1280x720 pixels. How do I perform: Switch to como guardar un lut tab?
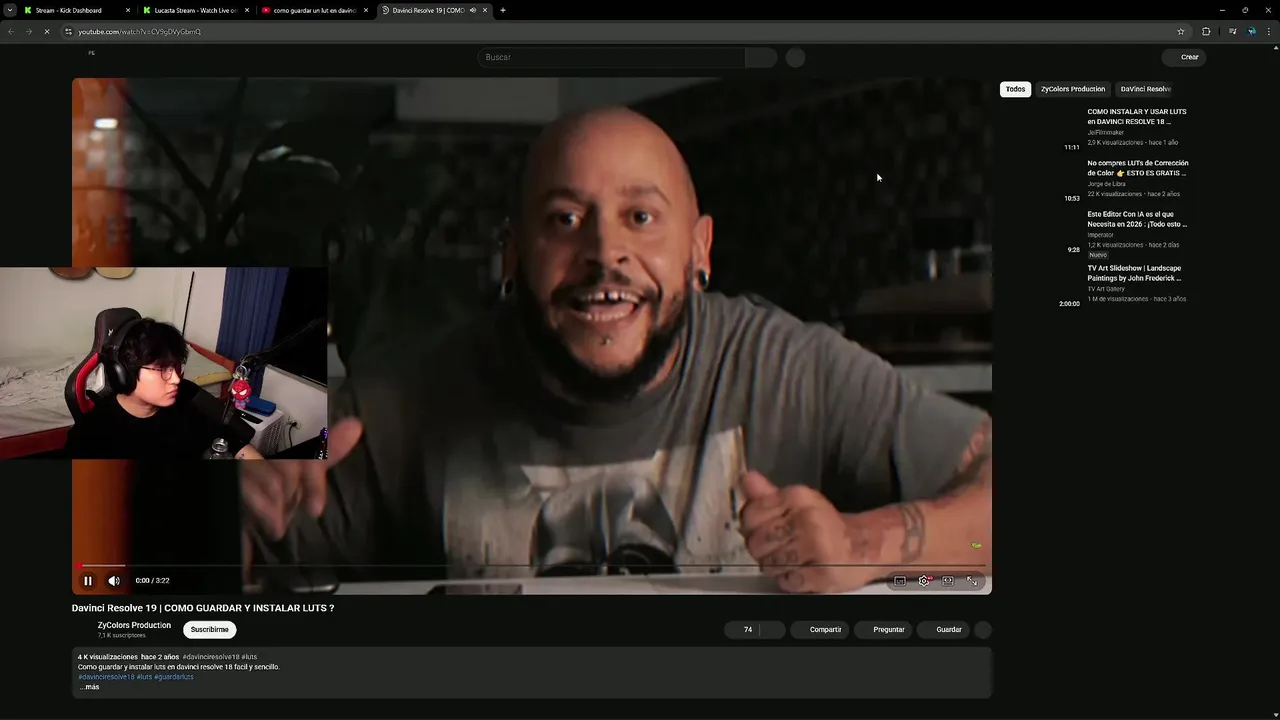[314, 10]
